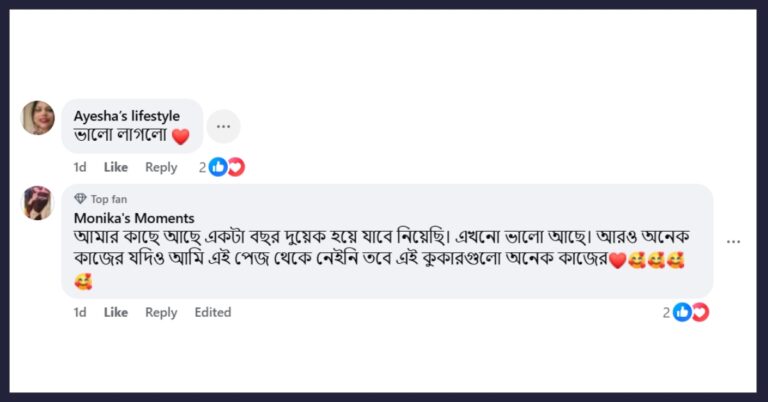Click thumbs-up reaction icon on Monika's comment
Screen dimensions: 768x402
682,312
